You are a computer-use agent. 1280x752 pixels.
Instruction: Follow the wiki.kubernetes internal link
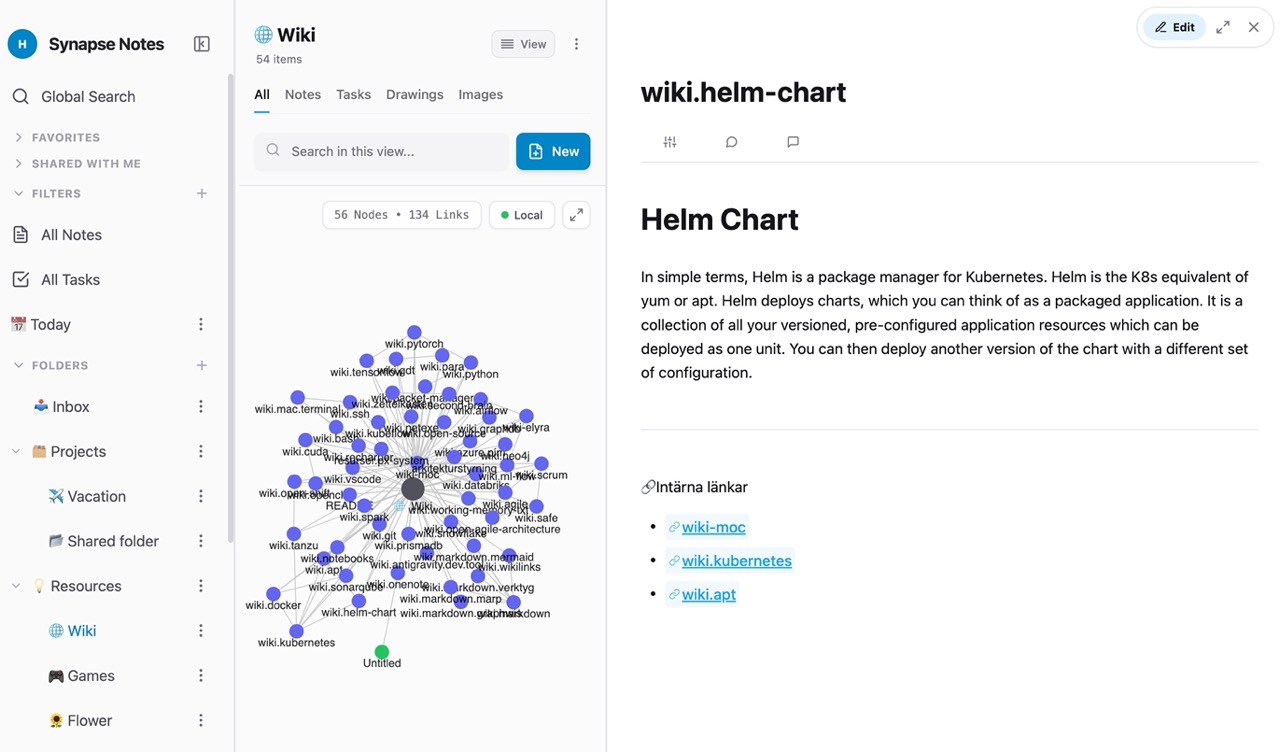(737, 561)
